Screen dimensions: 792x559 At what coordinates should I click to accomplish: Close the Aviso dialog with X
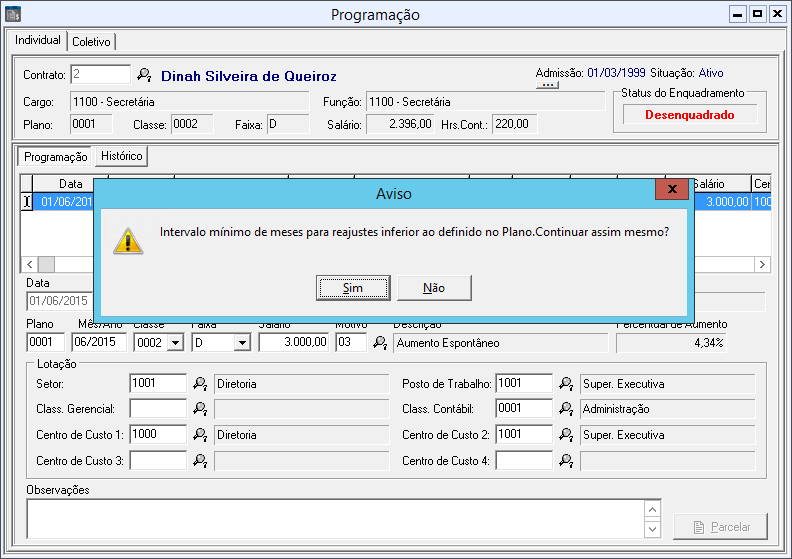click(x=672, y=190)
